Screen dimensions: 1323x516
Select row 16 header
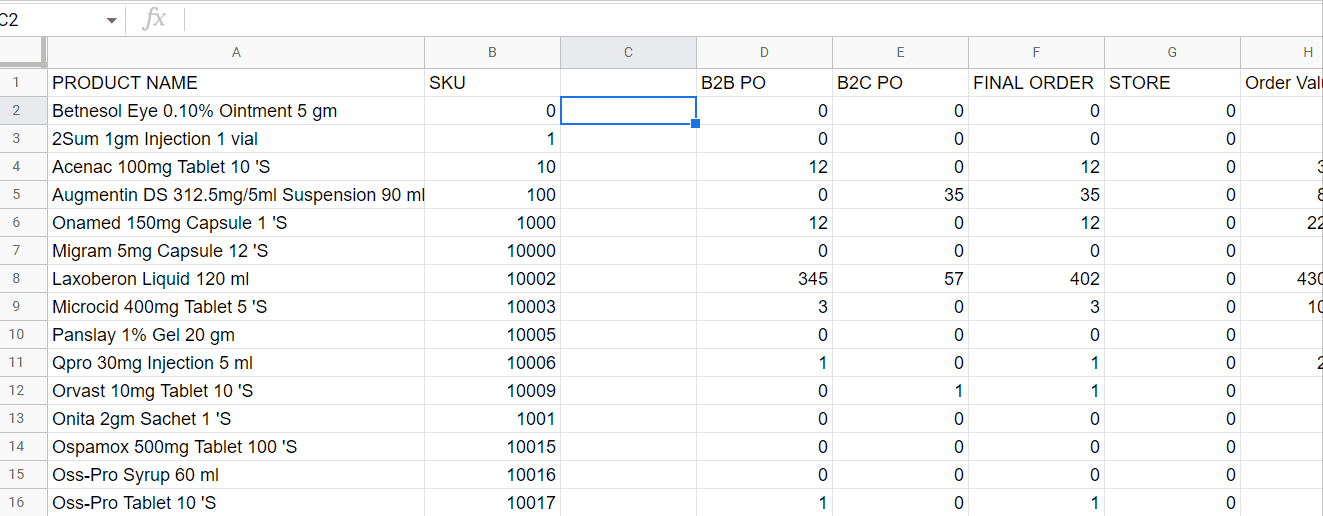pos(23,503)
